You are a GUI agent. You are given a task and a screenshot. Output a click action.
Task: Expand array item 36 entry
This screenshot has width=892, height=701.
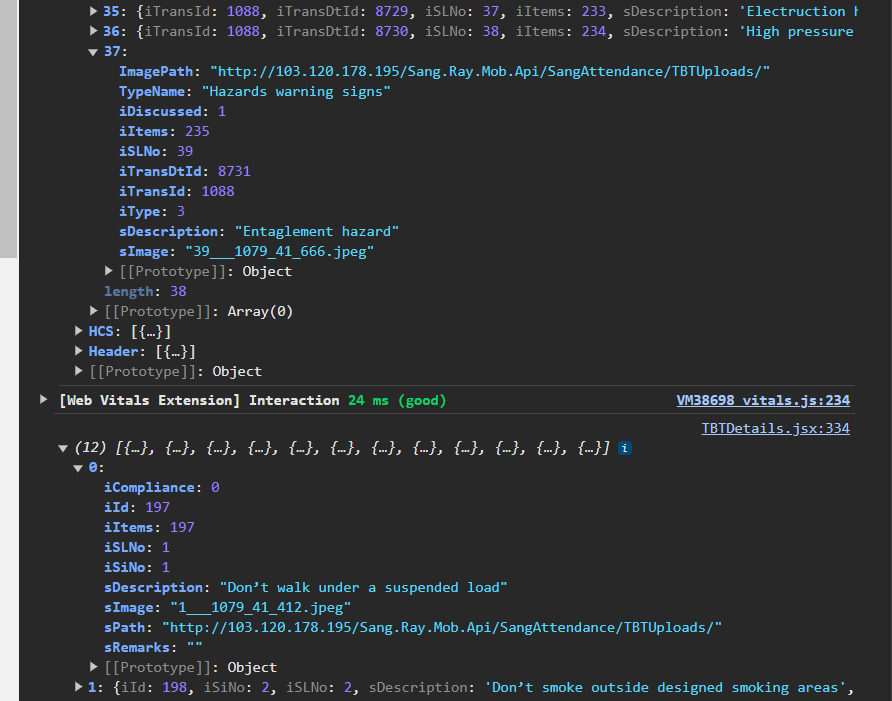coord(94,31)
